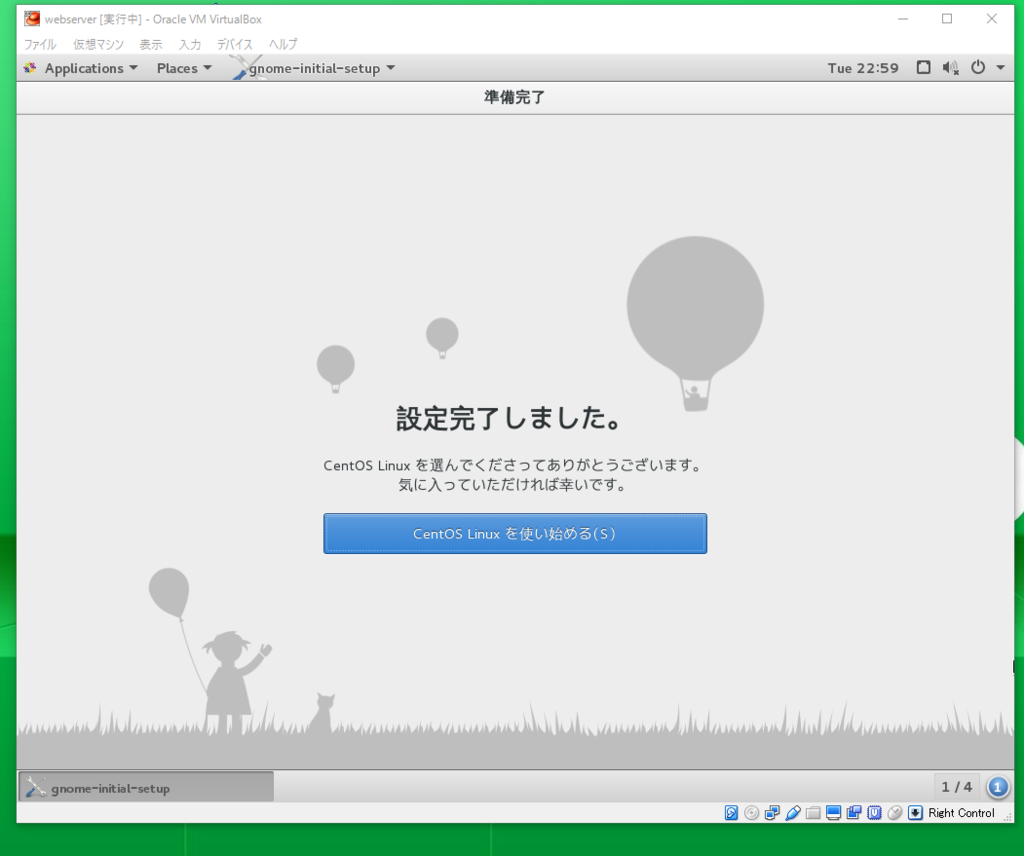Open the Places dropdown menu
Viewport: 1024px width, 856px height.
184,68
